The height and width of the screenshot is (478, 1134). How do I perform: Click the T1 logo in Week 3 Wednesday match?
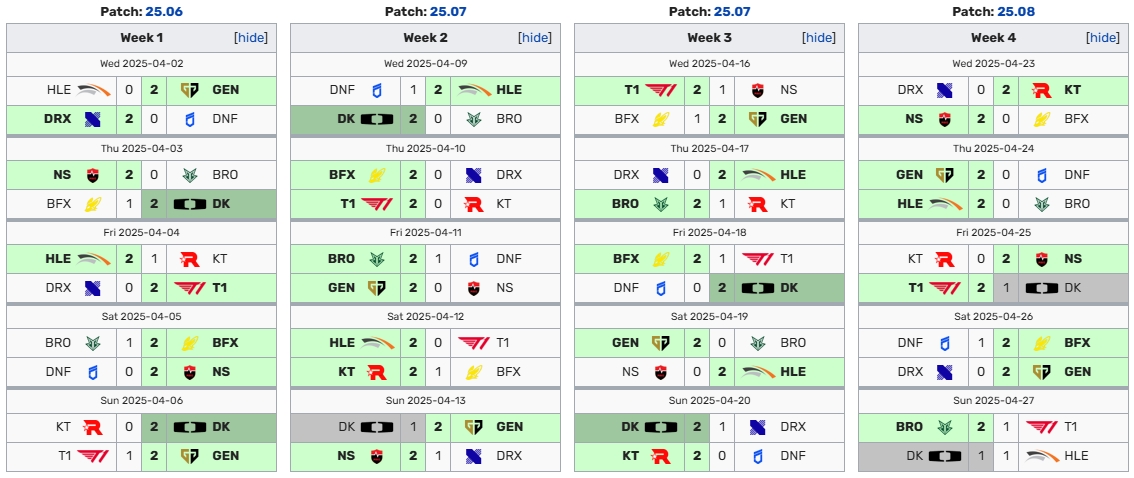point(661,90)
